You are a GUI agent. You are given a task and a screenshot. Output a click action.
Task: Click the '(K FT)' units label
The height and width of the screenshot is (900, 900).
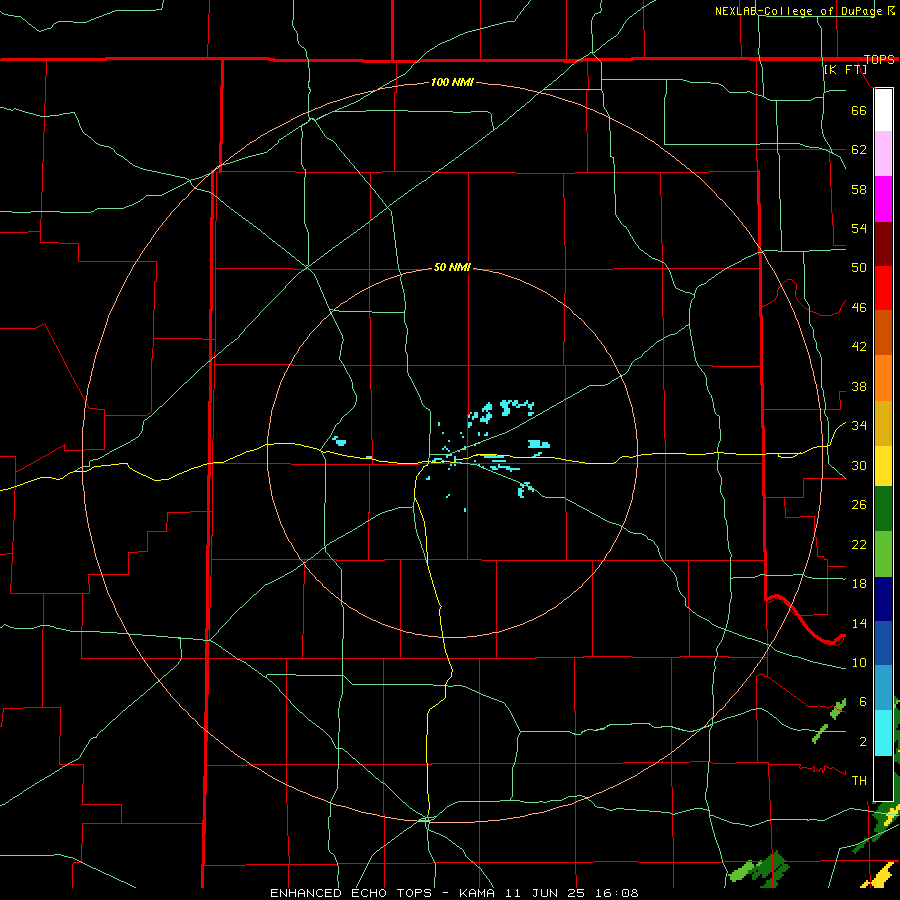point(845,69)
